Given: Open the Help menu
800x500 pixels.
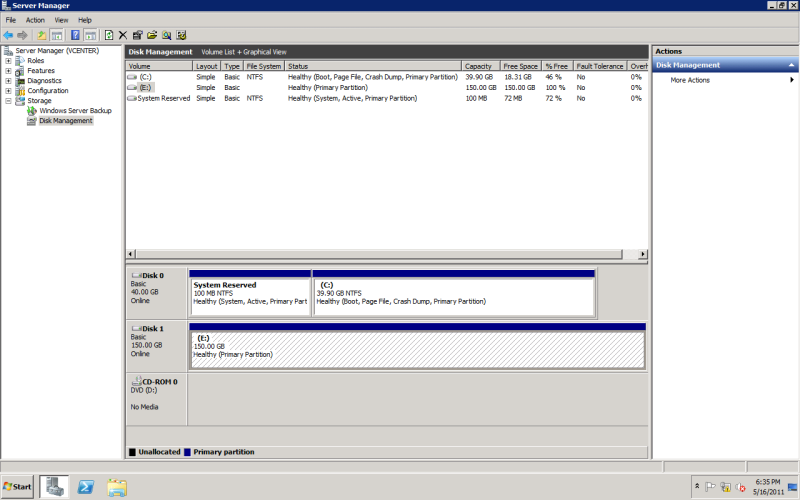Looking at the screenshot, I should pyautogui.click(x=85, y=20).
